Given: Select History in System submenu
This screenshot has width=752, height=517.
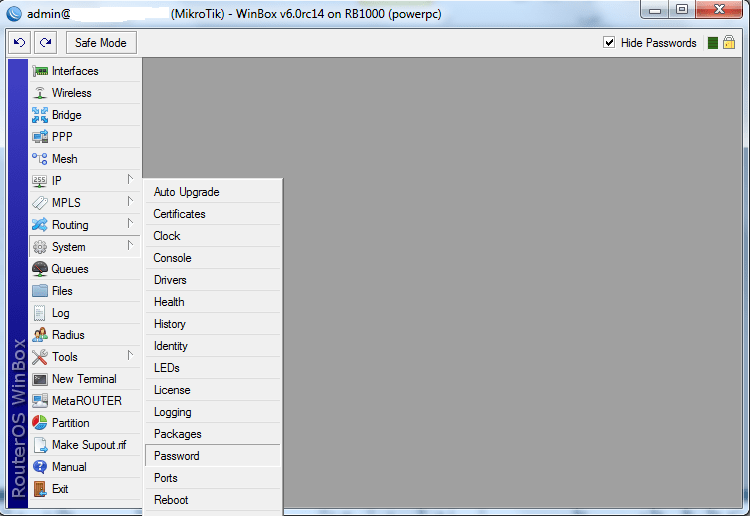Looking at the screenshot, I should click(213, 324).
